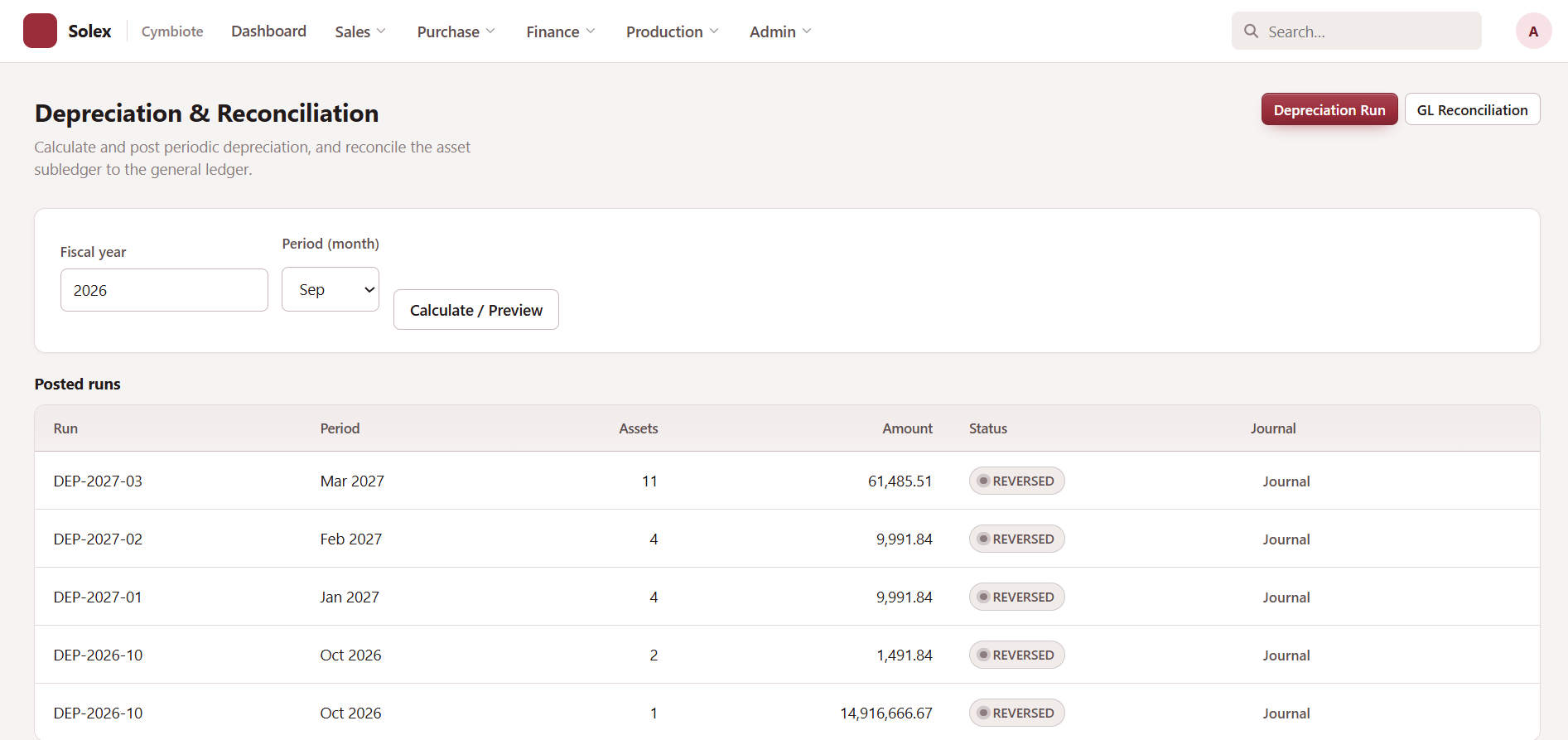Click the Period column header
This screenshot has width=1568, height=740.
coord(340,428)
